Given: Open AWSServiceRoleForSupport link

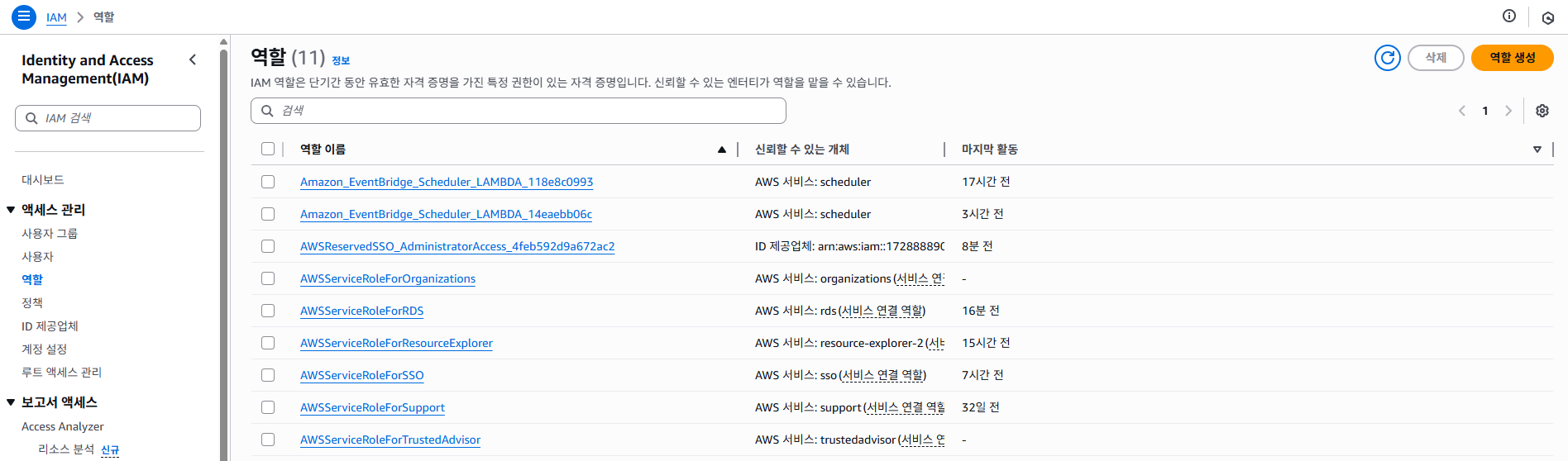Looking at the screenshot, I should (372, 407).
